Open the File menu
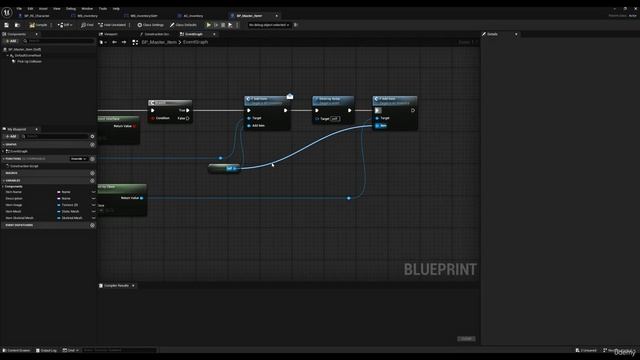640x360 pixels. click(19, 9)
